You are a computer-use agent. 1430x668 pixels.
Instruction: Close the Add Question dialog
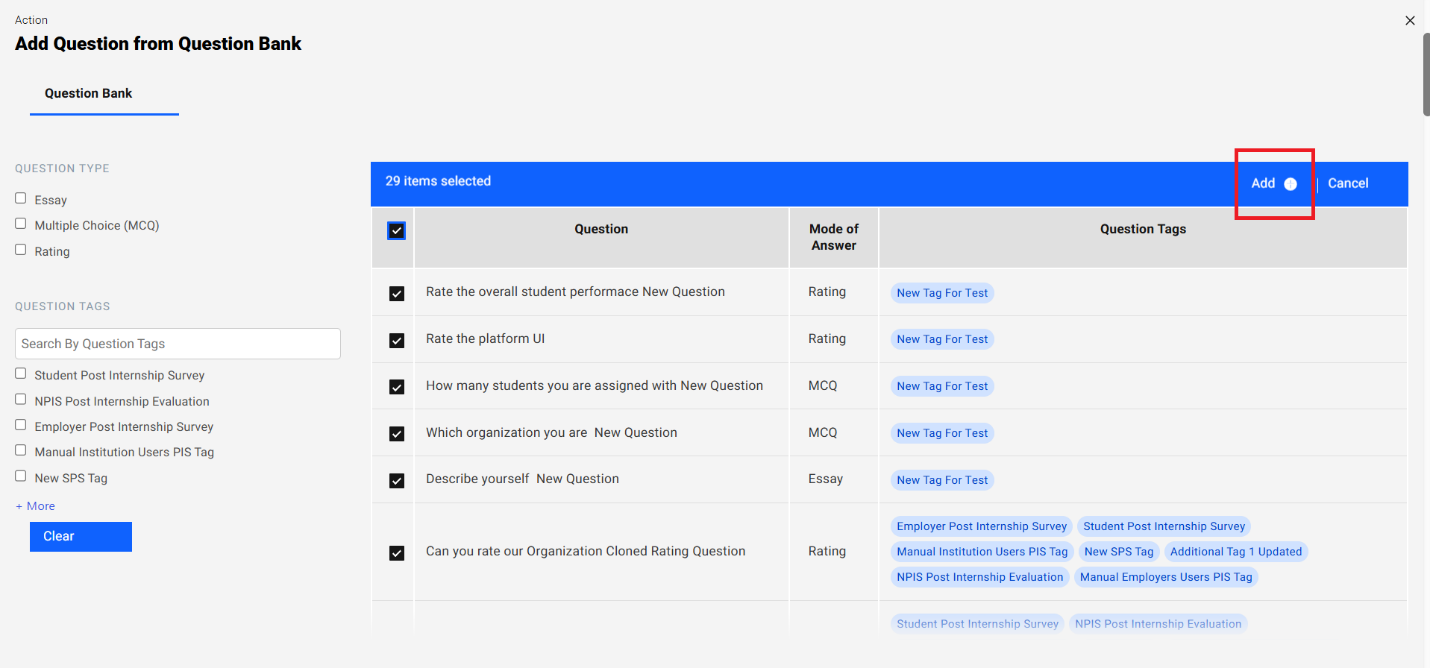click(1410, 20)
